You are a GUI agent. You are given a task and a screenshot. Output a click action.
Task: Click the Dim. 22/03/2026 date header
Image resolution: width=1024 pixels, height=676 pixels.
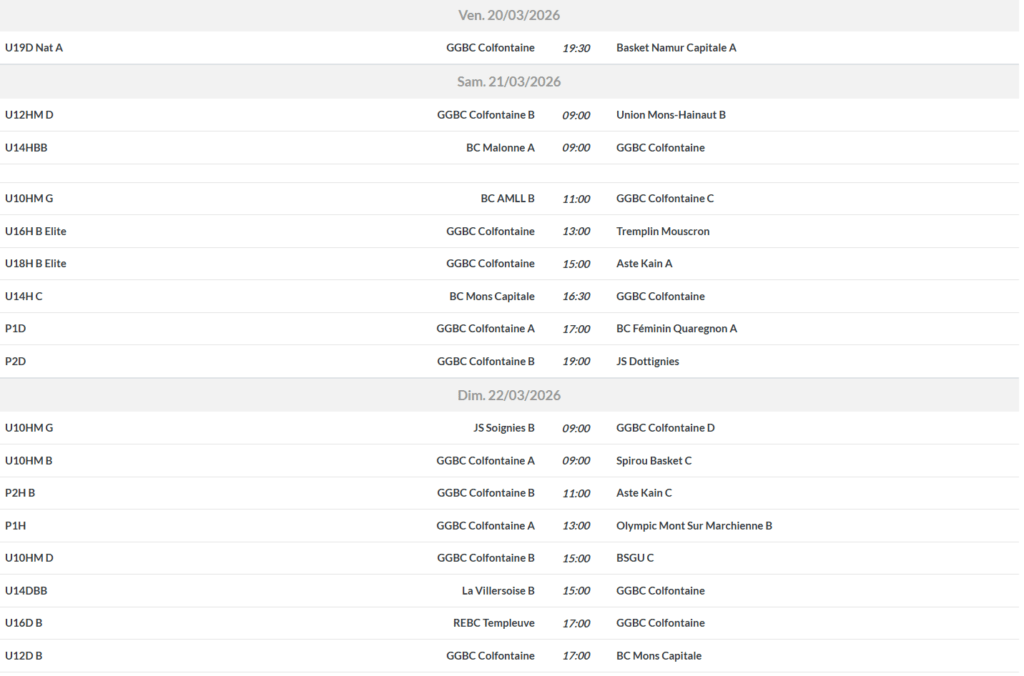coord(509,395)
